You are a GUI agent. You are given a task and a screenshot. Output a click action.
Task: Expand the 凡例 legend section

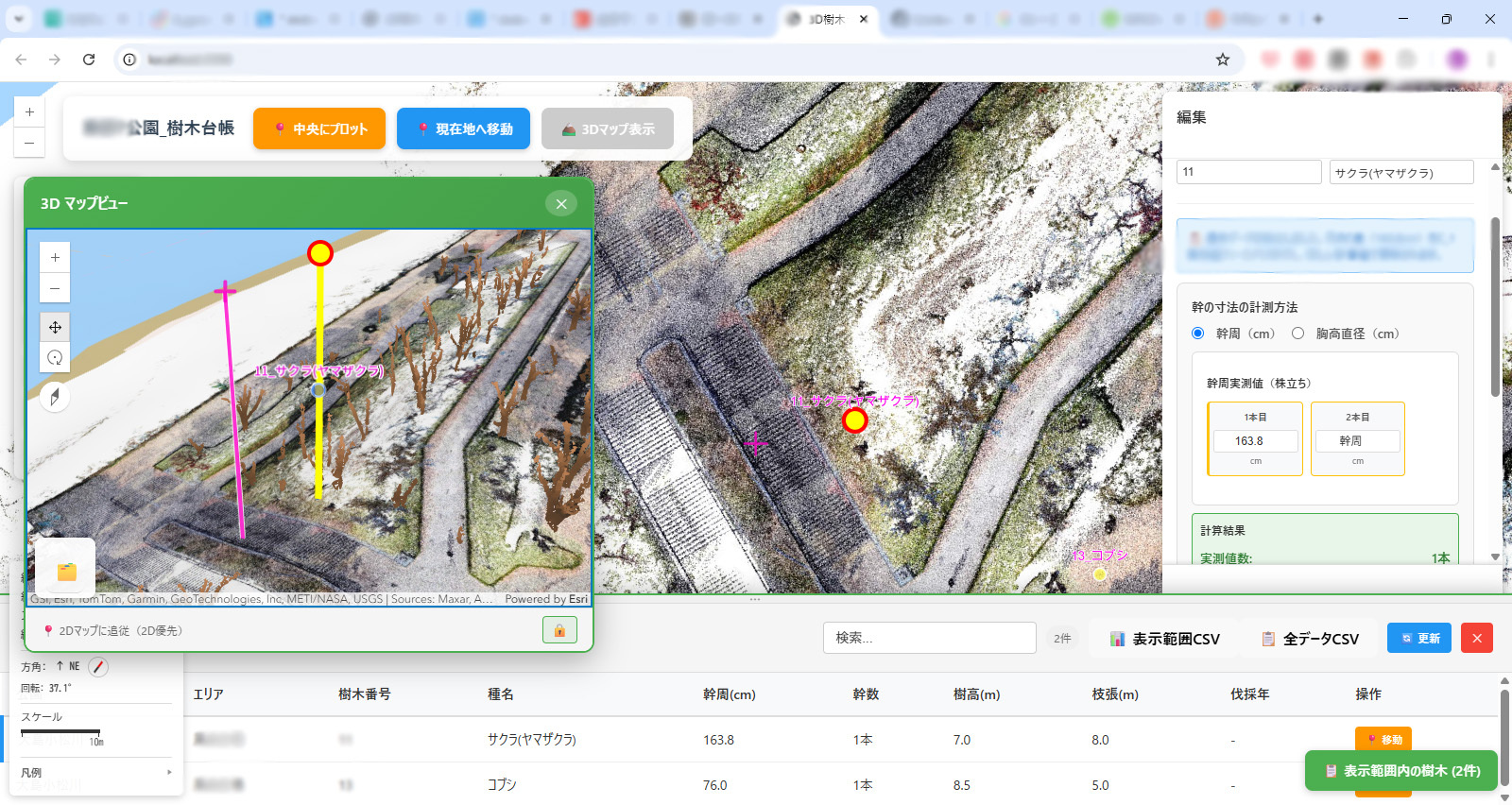click(x=94, y=773)
